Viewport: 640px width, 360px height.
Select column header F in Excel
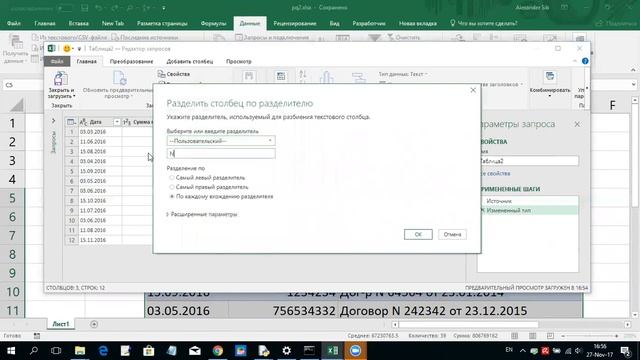tap(612, 105)
